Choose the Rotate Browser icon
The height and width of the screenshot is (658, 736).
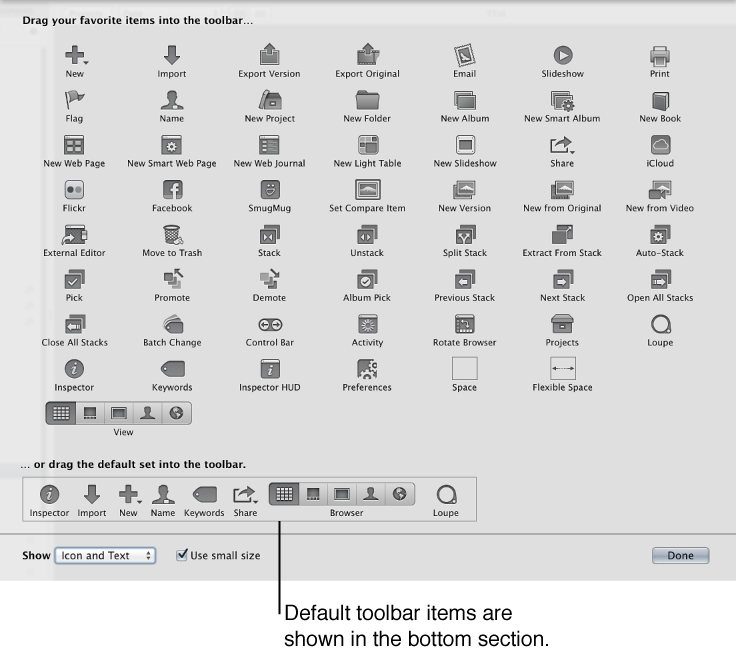(465, 324)
